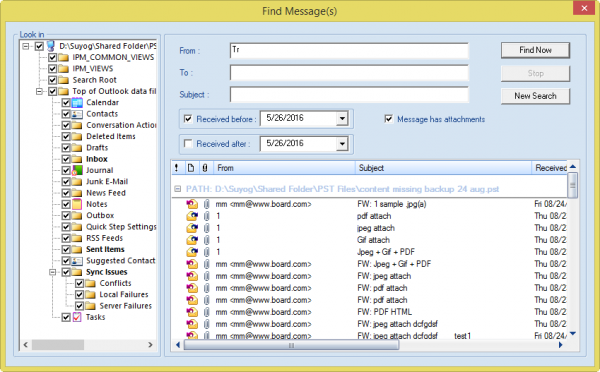Uncheck the Inbox folder checkbox

pyautogui.click(x=66, y=159)
